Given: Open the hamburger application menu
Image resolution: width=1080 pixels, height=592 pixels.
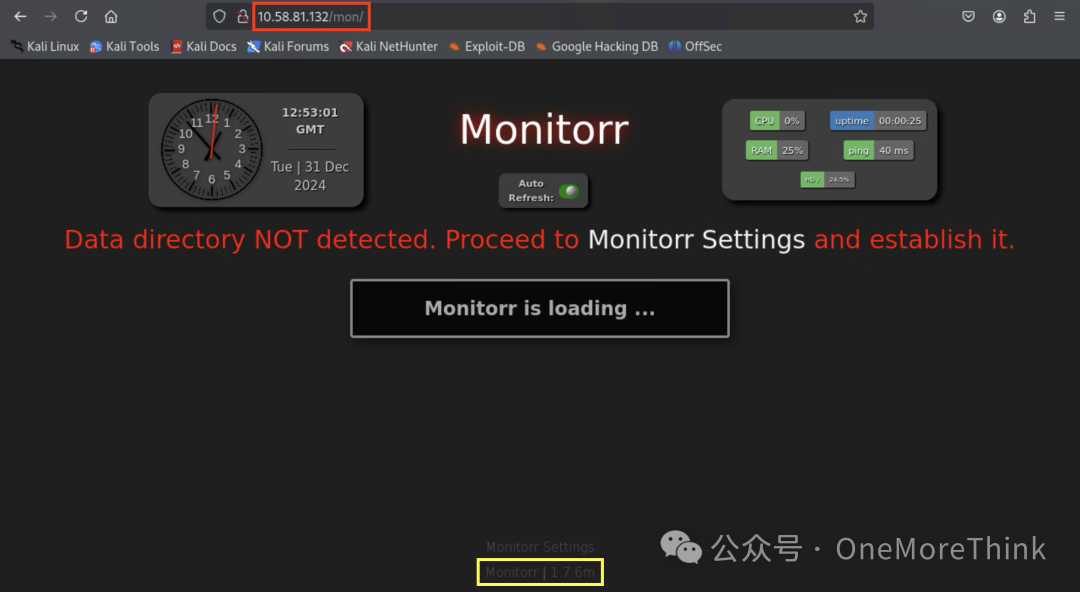Looking at the screenshot, I should pyautogui.click(x=1059, y=17).
